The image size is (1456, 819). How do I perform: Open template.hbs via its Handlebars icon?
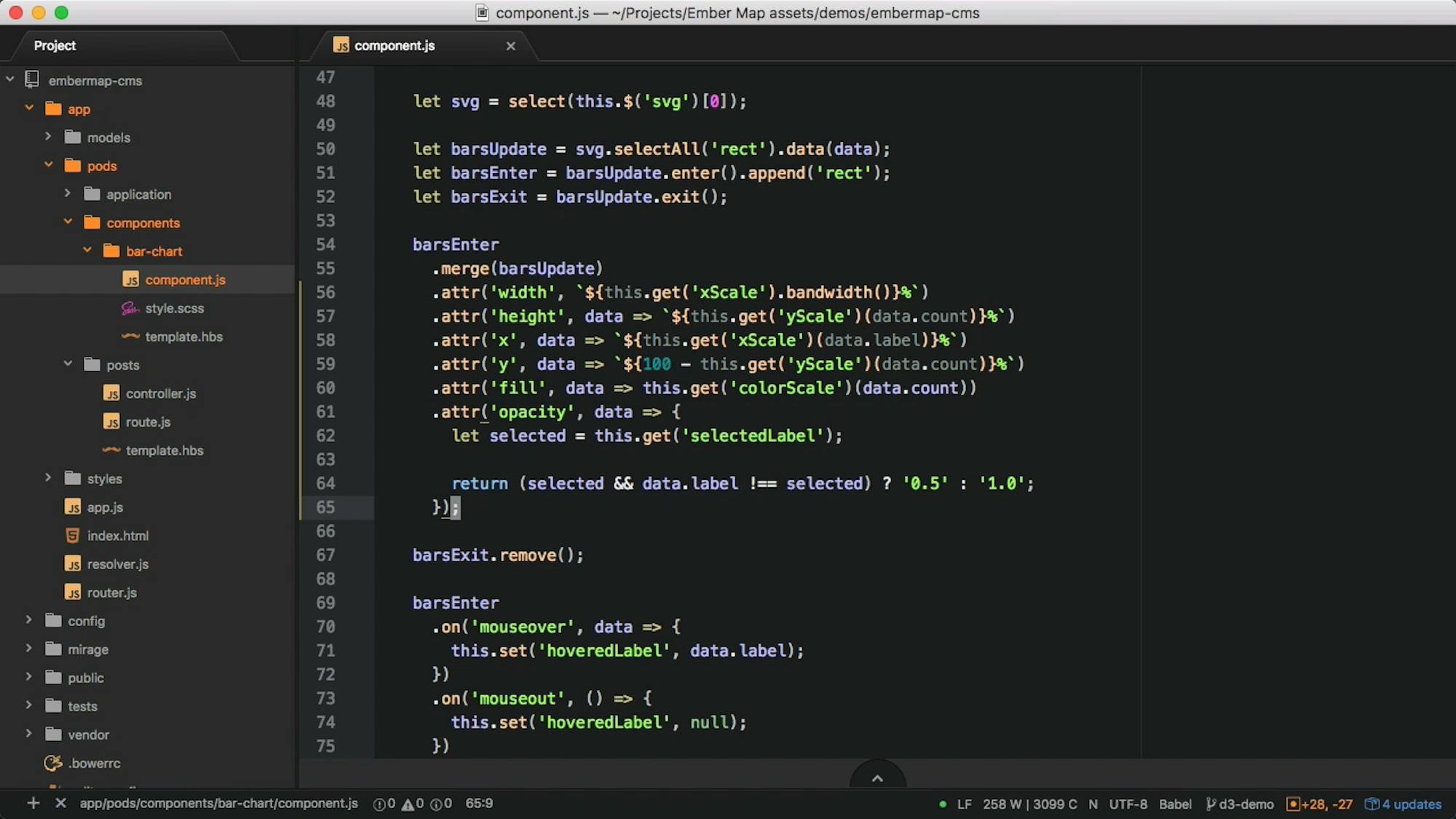click(130, 336)
